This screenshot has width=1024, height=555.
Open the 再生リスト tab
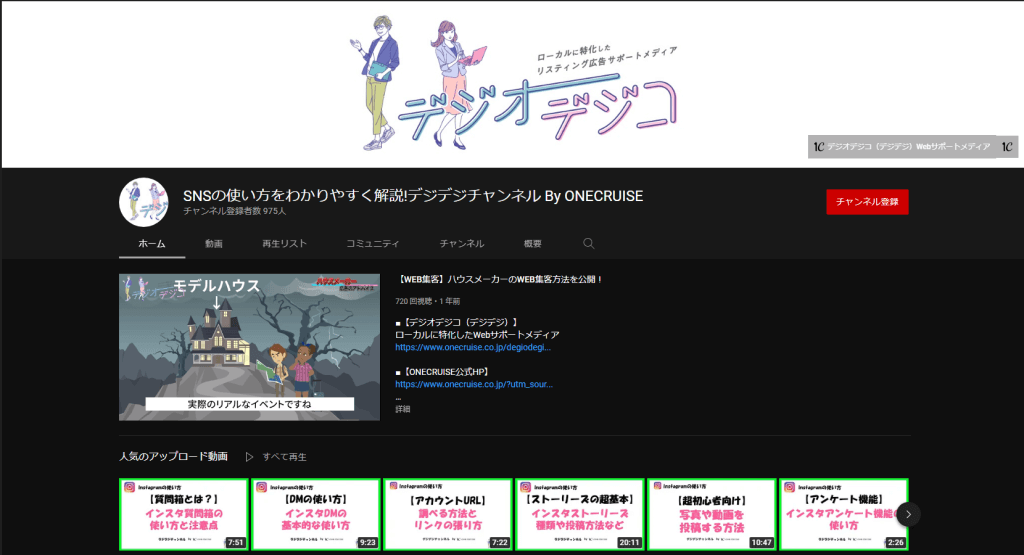284,244
